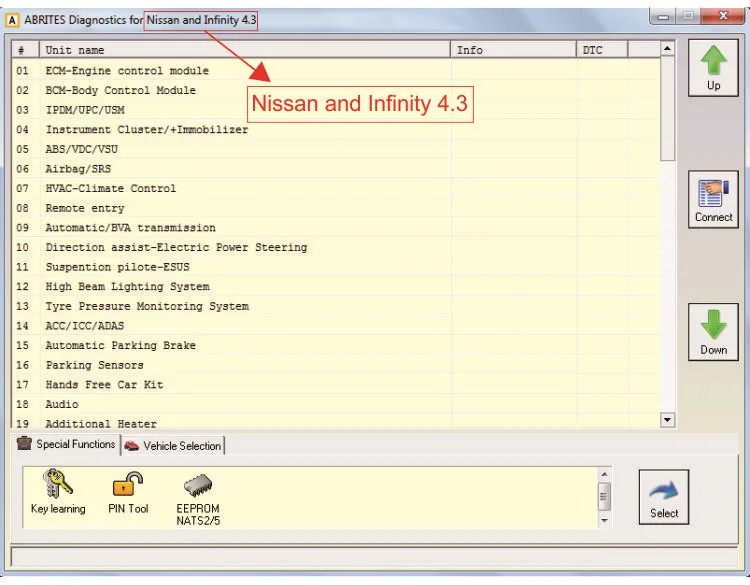Select the Airbag/SRS row
The width and height of the screenshot is (750, 585).
336,169
